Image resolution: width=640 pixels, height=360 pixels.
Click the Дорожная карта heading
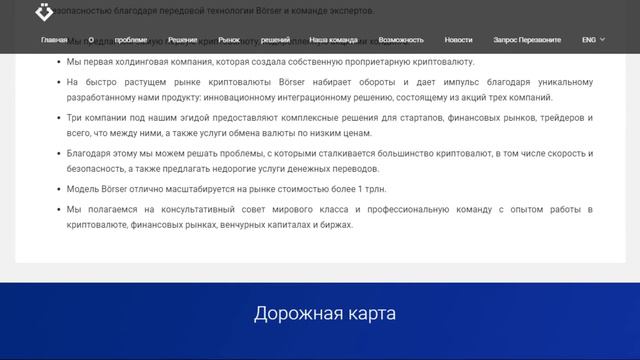325,313
